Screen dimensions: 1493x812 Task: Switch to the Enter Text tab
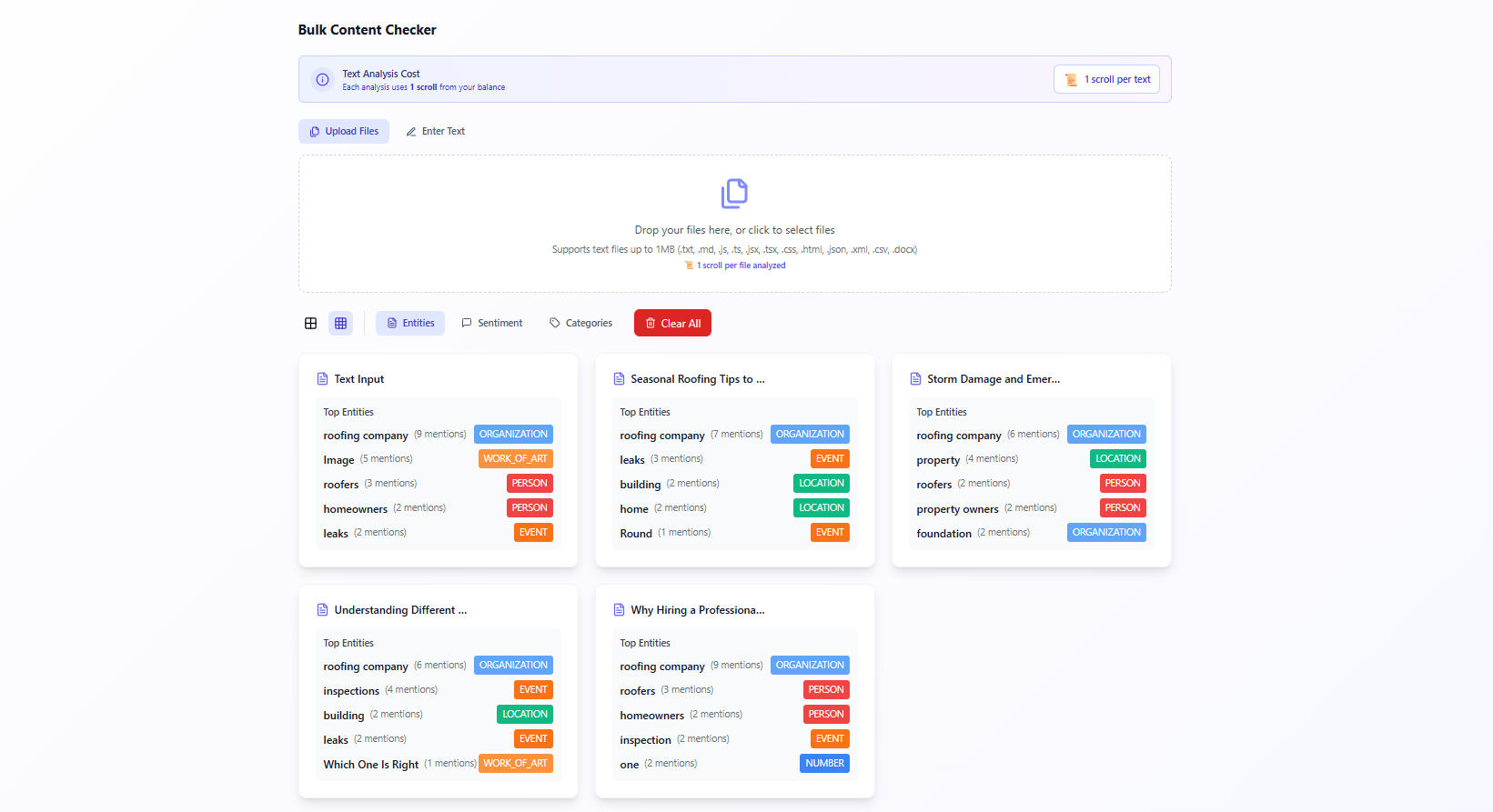[x=435, y=132]
